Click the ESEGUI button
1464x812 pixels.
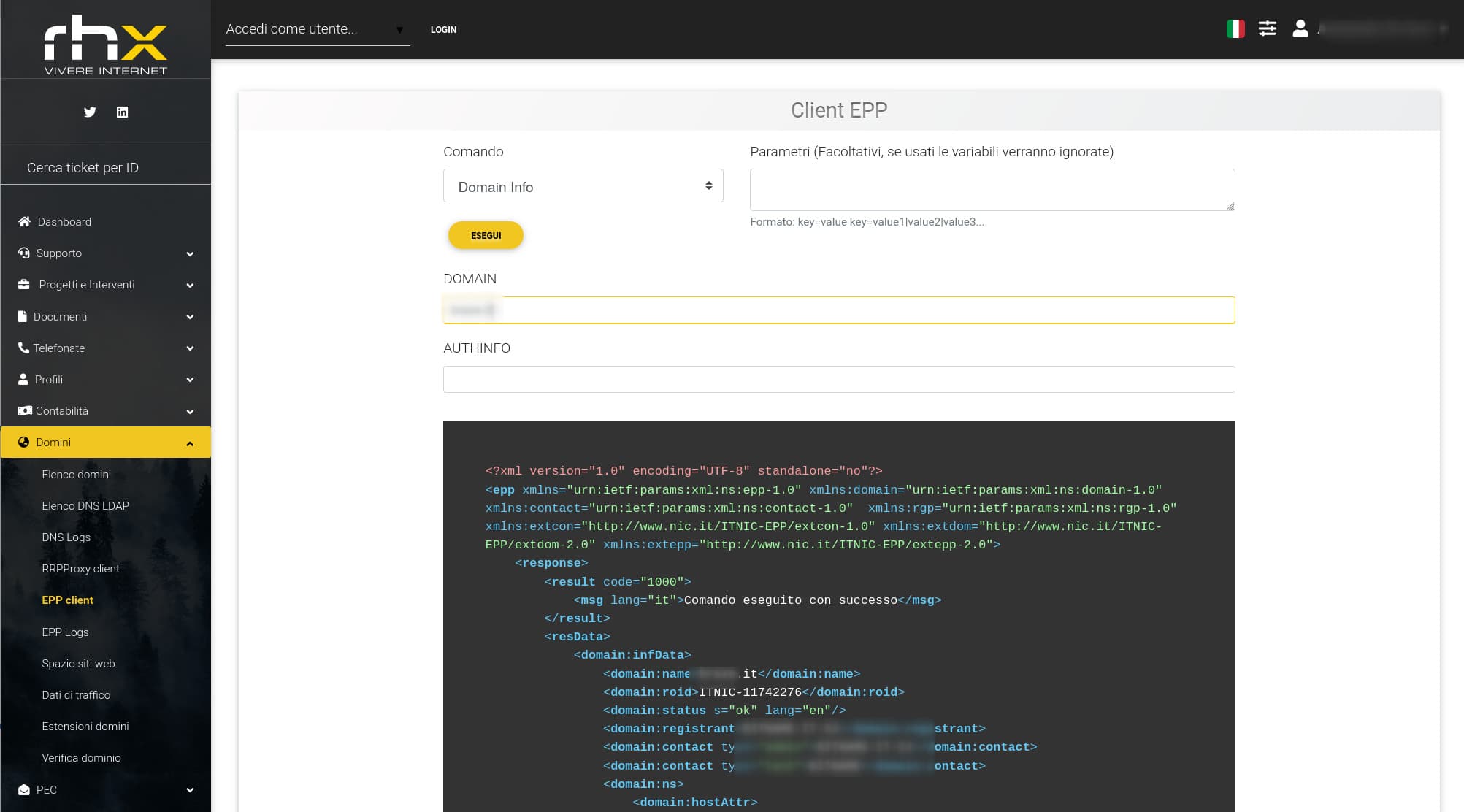click(486, 235)
